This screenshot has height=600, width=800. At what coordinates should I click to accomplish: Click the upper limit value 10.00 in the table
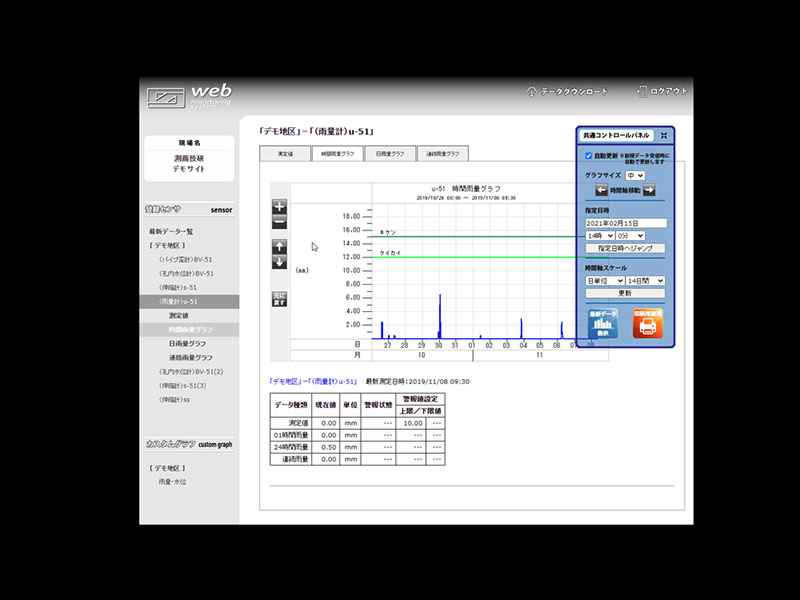(x=413, y=423)
